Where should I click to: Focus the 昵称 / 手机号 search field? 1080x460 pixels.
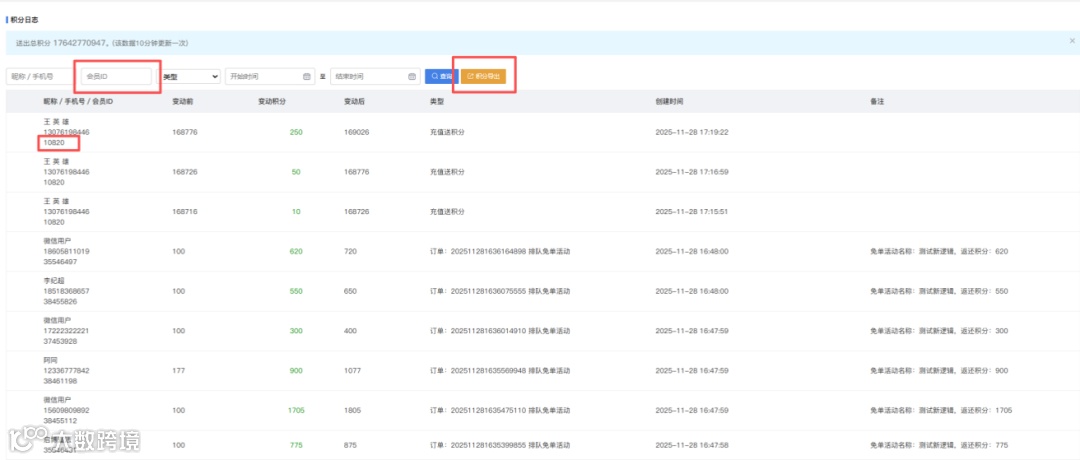pyautogui.click(x=39, y=76)
